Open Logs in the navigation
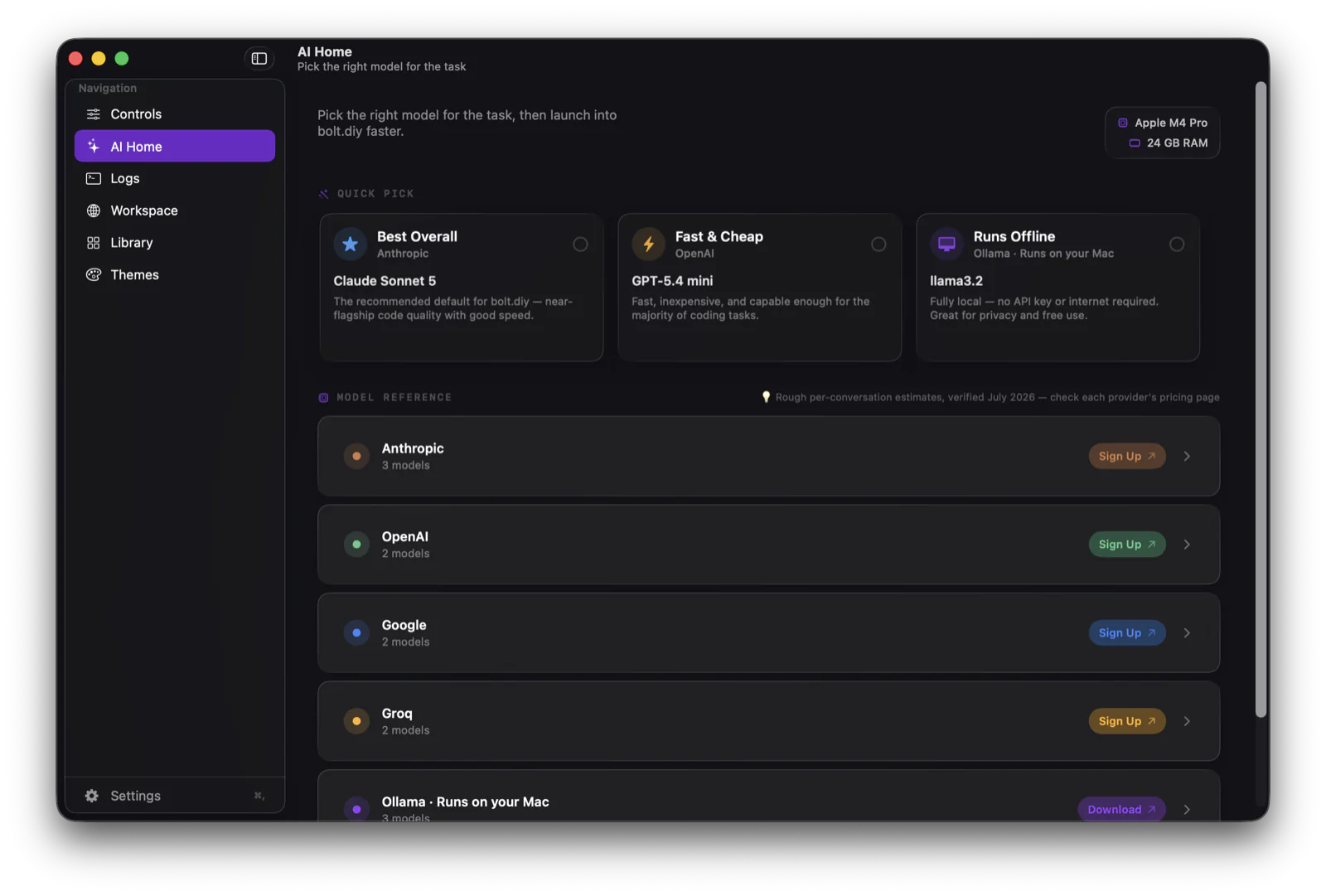Screen dimensions: 1326x896 click(x=175, y=178)
